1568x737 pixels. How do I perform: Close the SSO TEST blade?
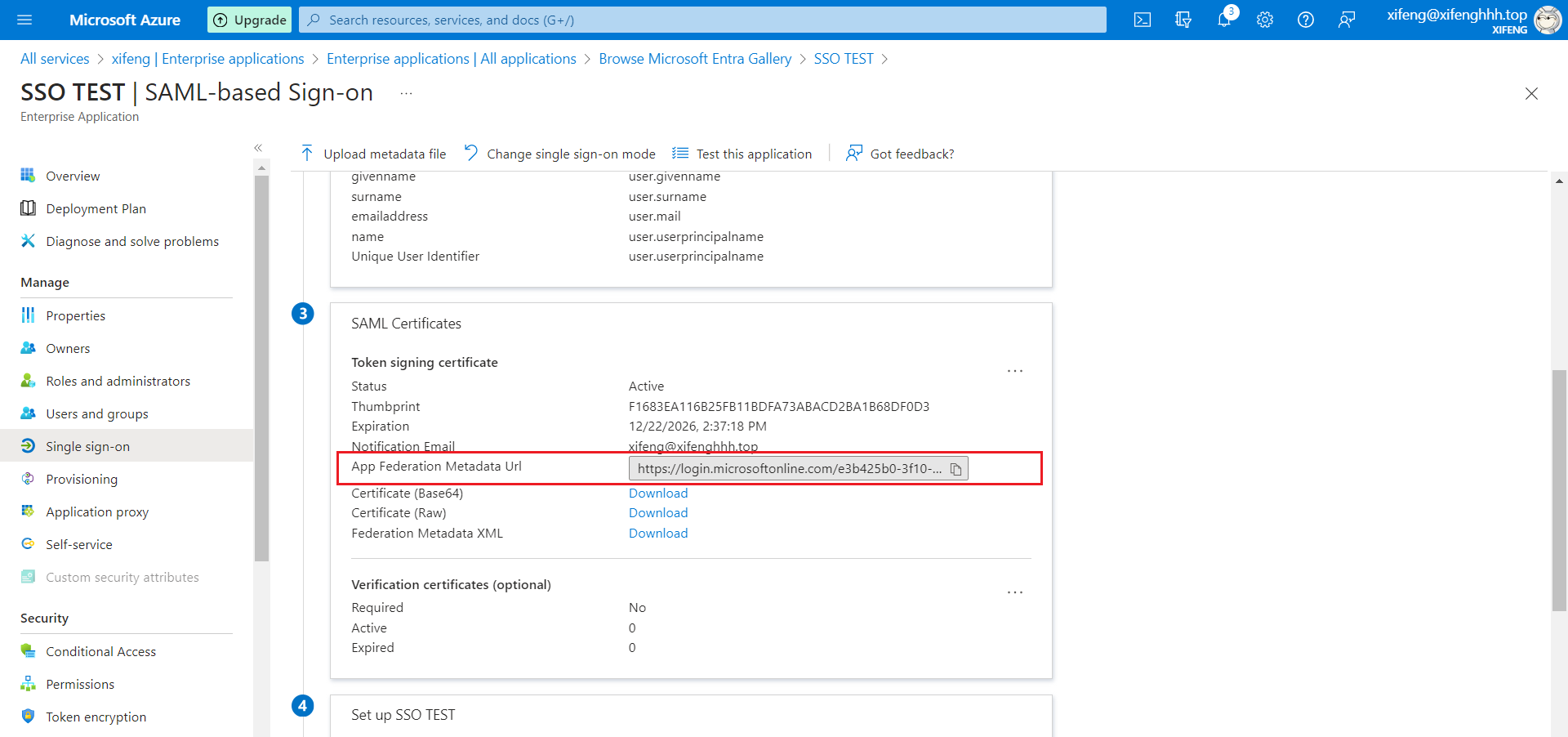(x=1531, y=93)
